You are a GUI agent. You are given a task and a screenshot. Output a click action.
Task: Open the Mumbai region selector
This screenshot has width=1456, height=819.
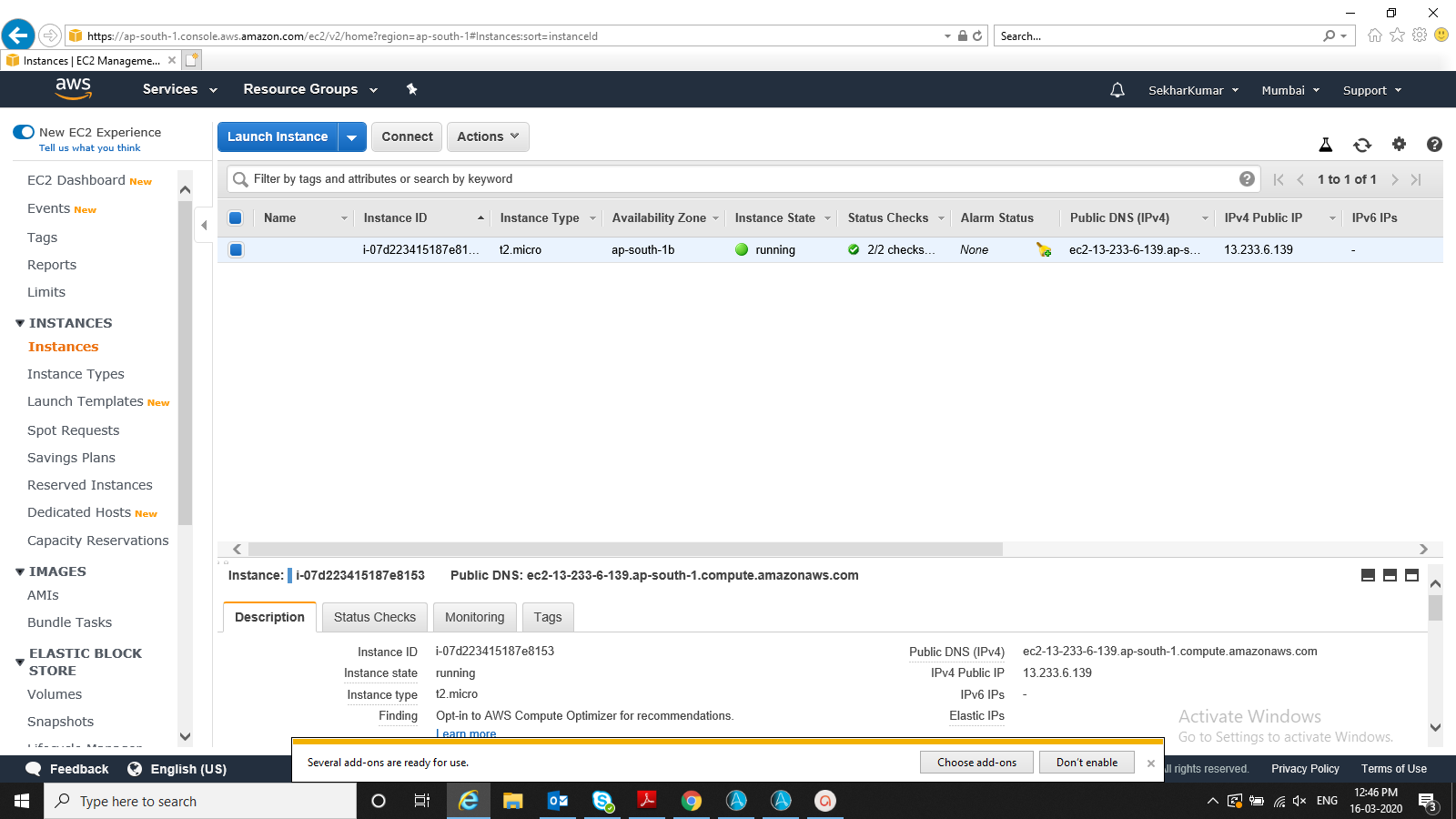point(1290,90)
